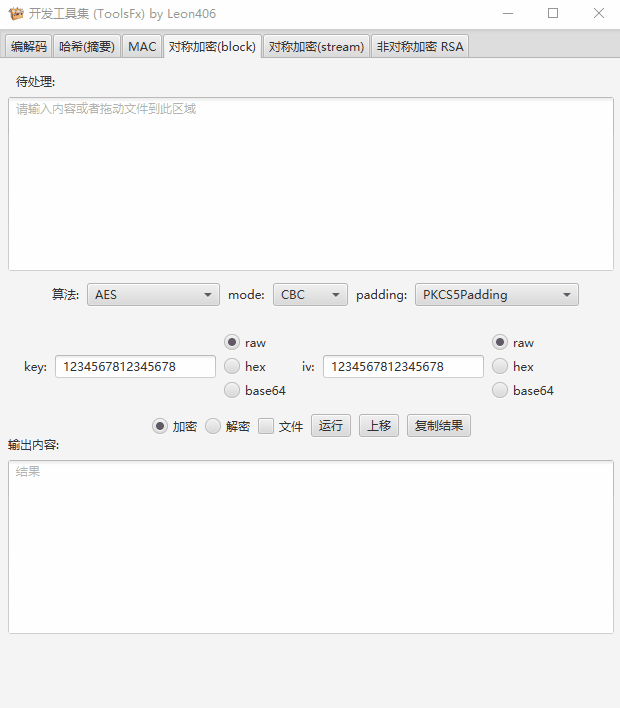Maximize the ToolsFx window

pyautogui.click(x=553, y=14)
